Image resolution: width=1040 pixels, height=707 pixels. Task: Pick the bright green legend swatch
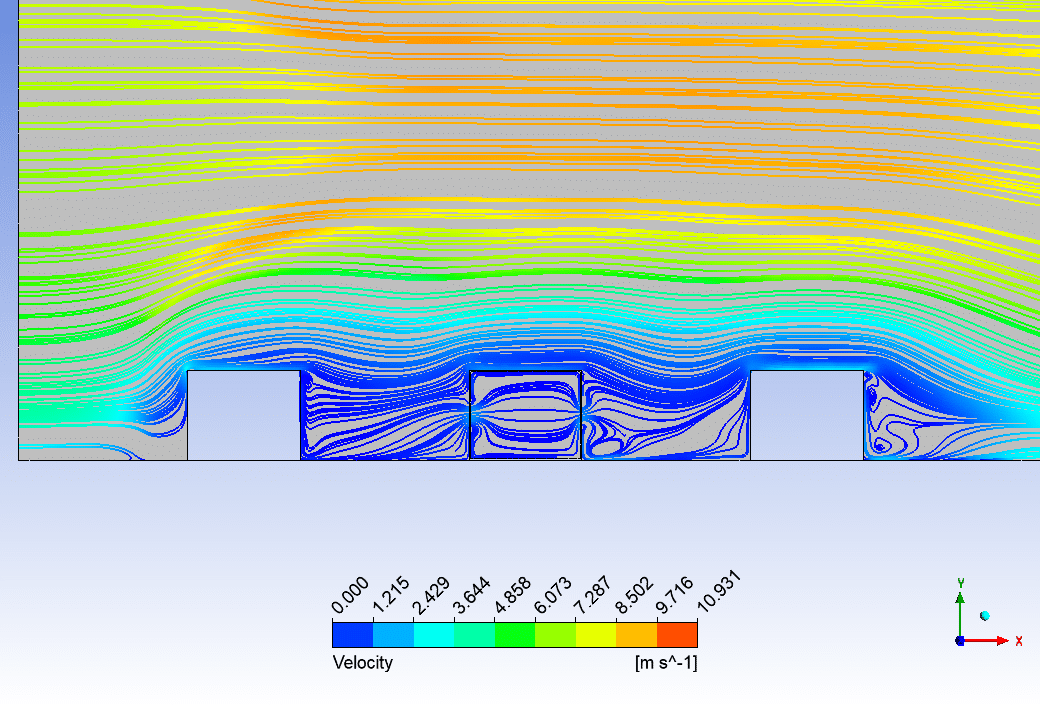515,635
